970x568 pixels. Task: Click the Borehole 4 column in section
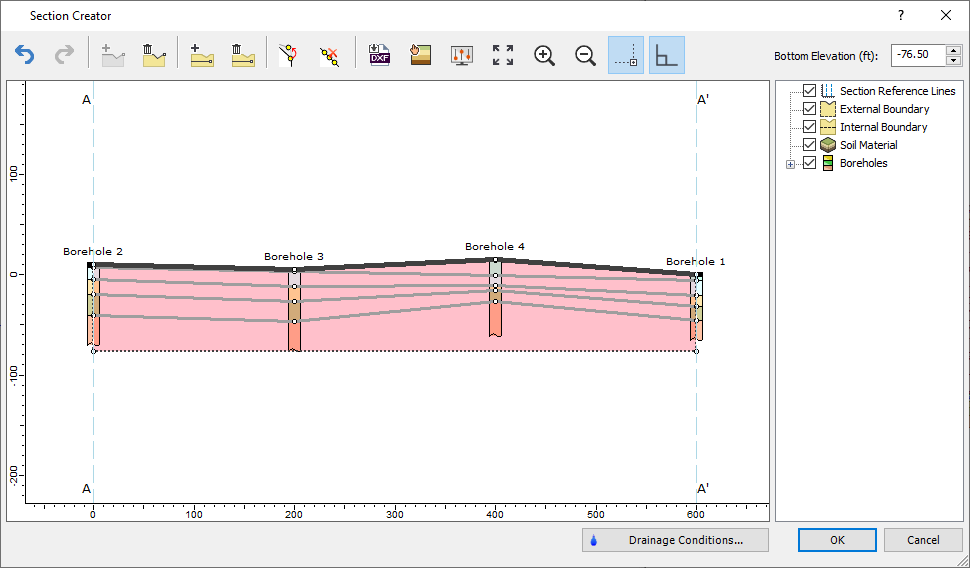point(496,298)
